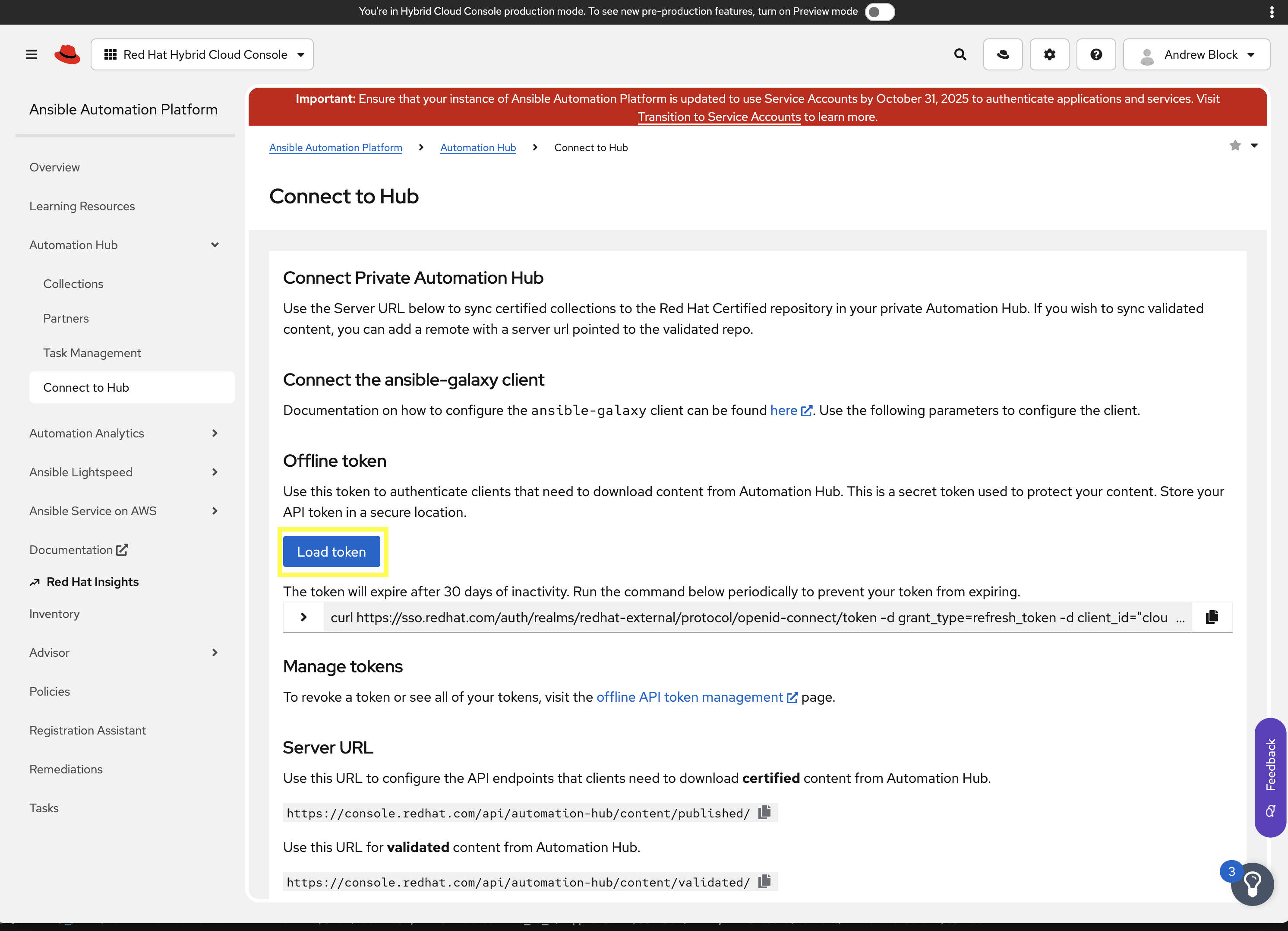Expand the curl command with the chevron

(304, 617)
